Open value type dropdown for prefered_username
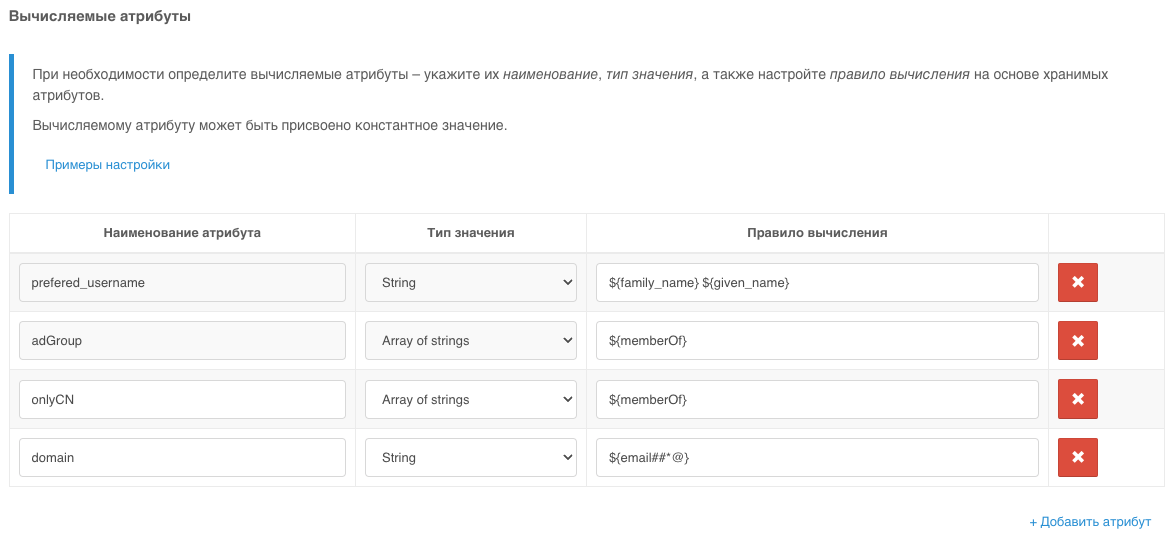The image size is (1173, 549). pyautogui.click(x=470, y=282)
